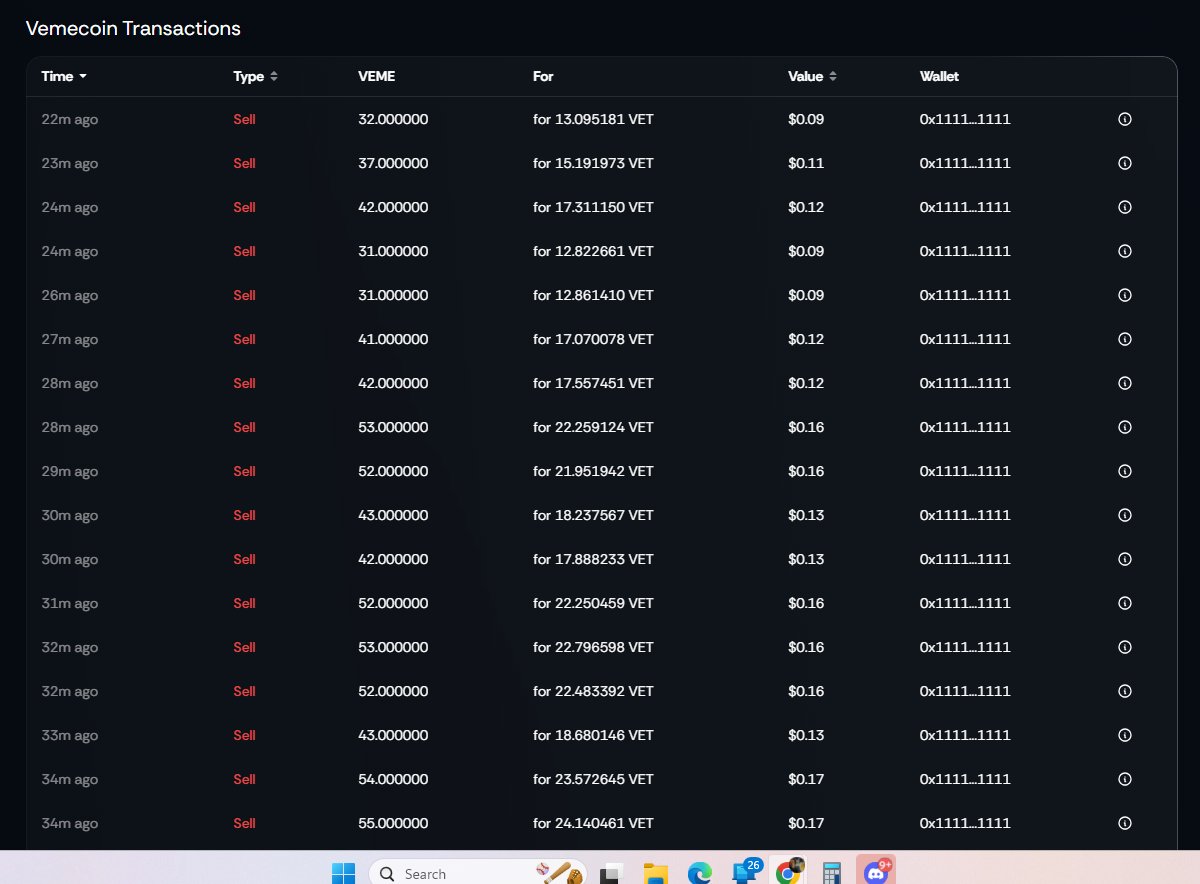Viewport: 1200px width, 884px height.
Task: Open info icon for 15.191973 VET row
Action: point(1124,164)
